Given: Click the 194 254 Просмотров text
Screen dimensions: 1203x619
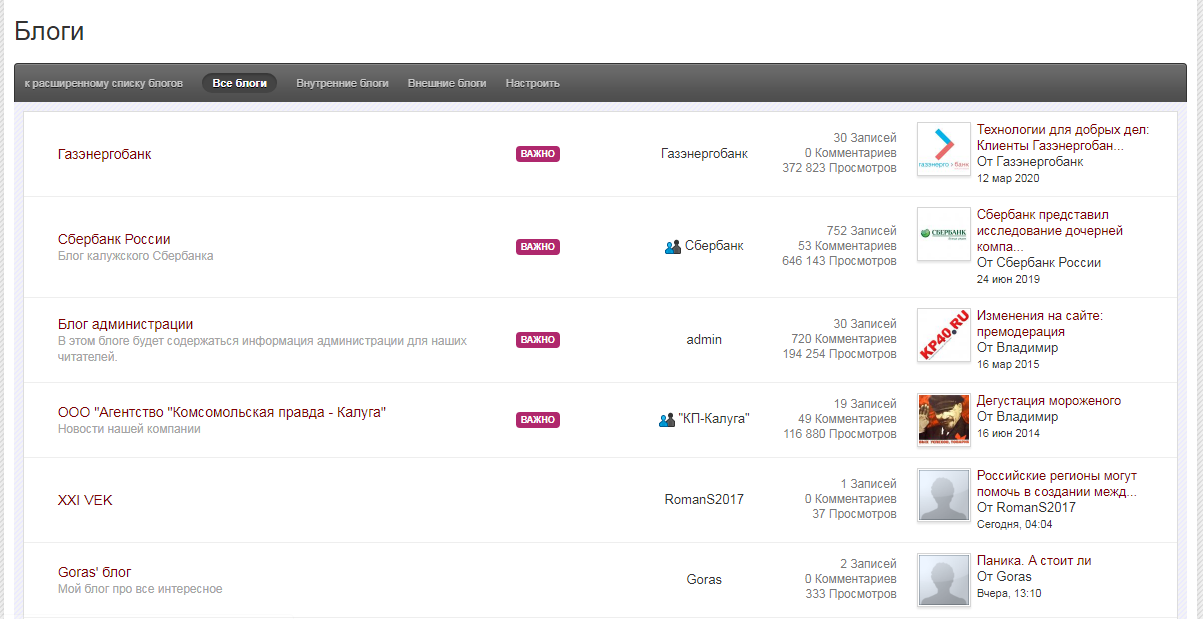Looking at the screenshot, I should [x=840, y=354].
